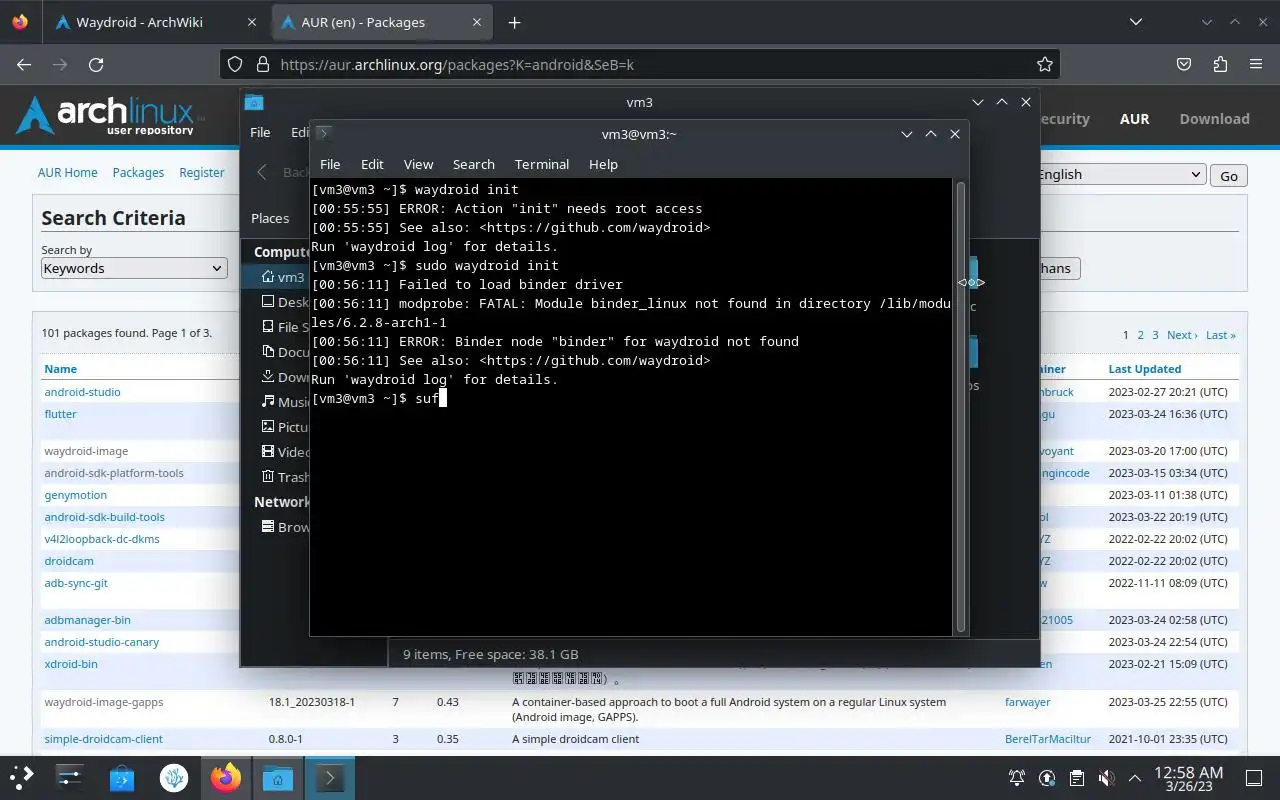Open Help menu in terminal
The image size is (1280, 800).
(603, 164)
